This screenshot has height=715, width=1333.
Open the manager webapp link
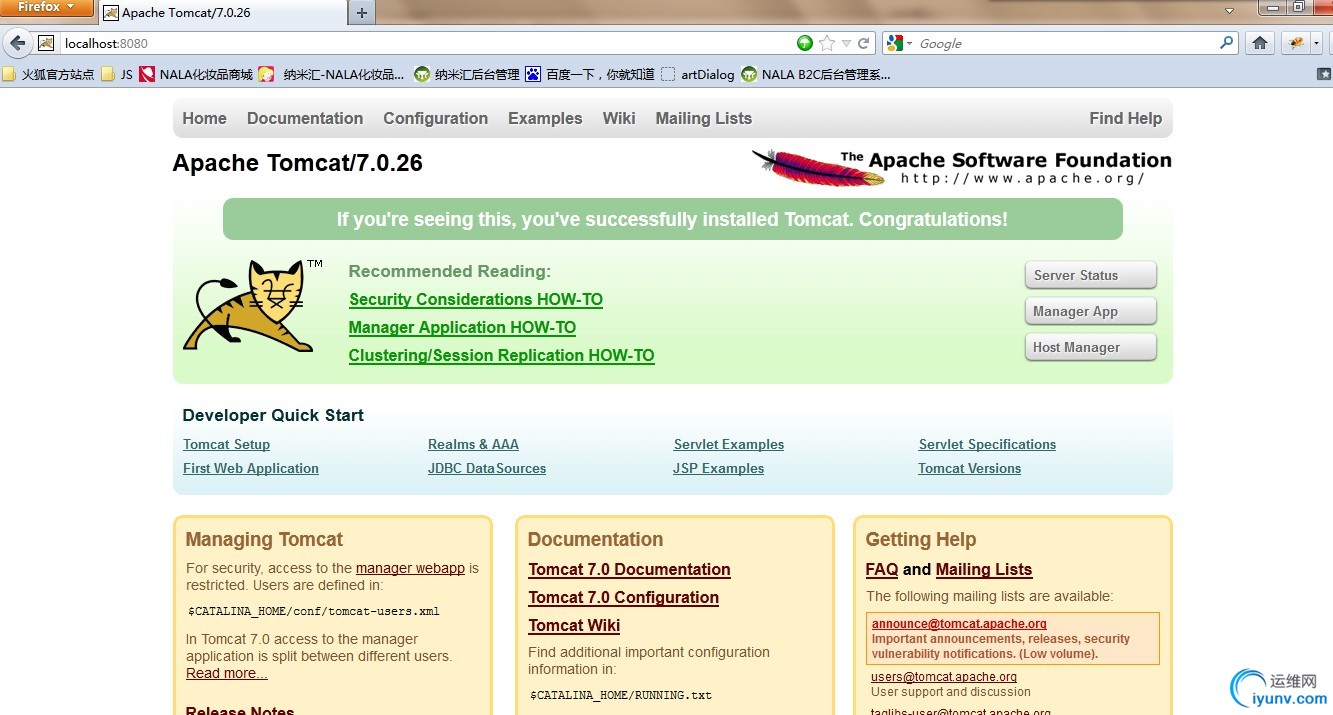410,568
